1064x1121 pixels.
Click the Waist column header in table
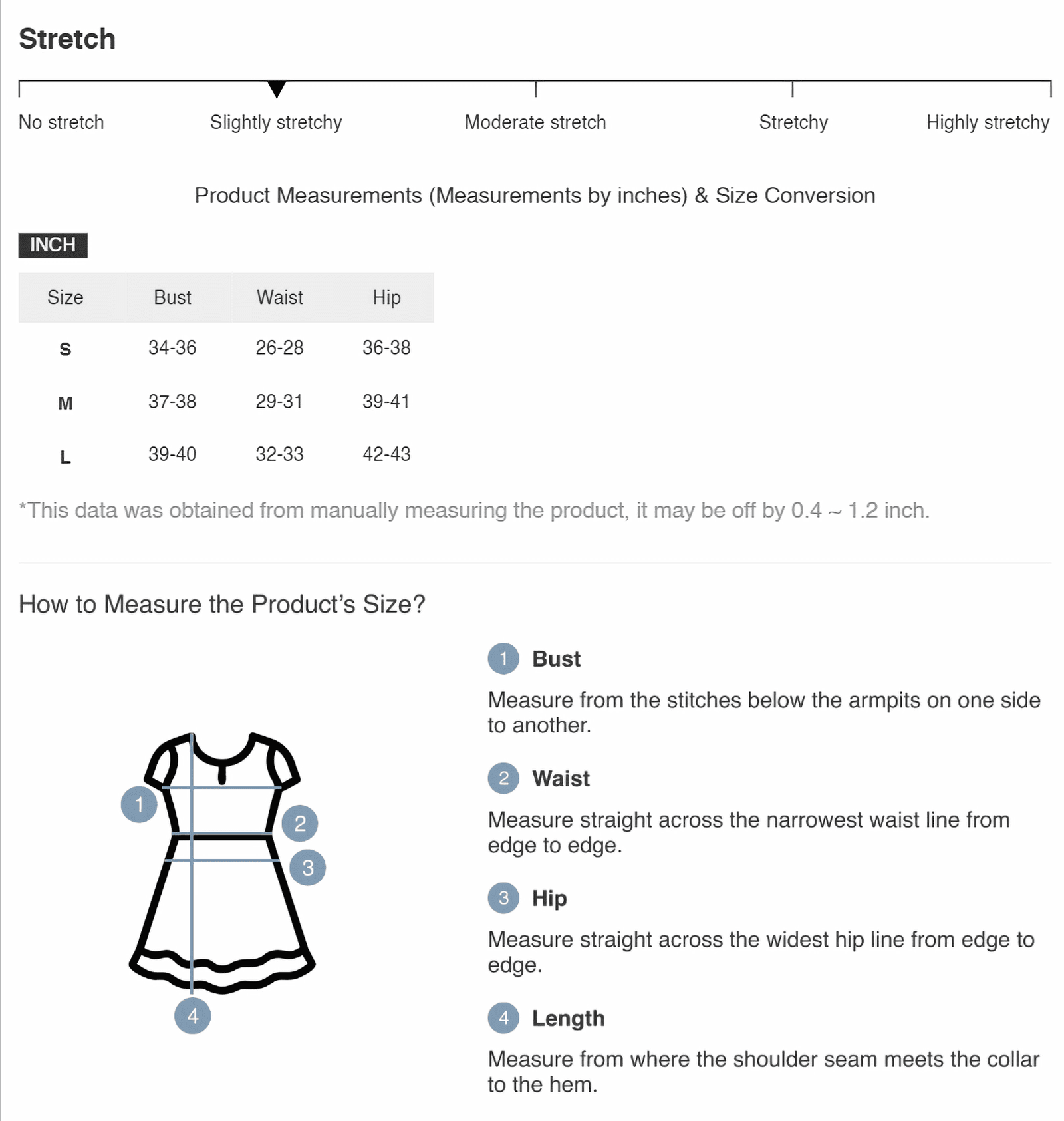[279, 297]
